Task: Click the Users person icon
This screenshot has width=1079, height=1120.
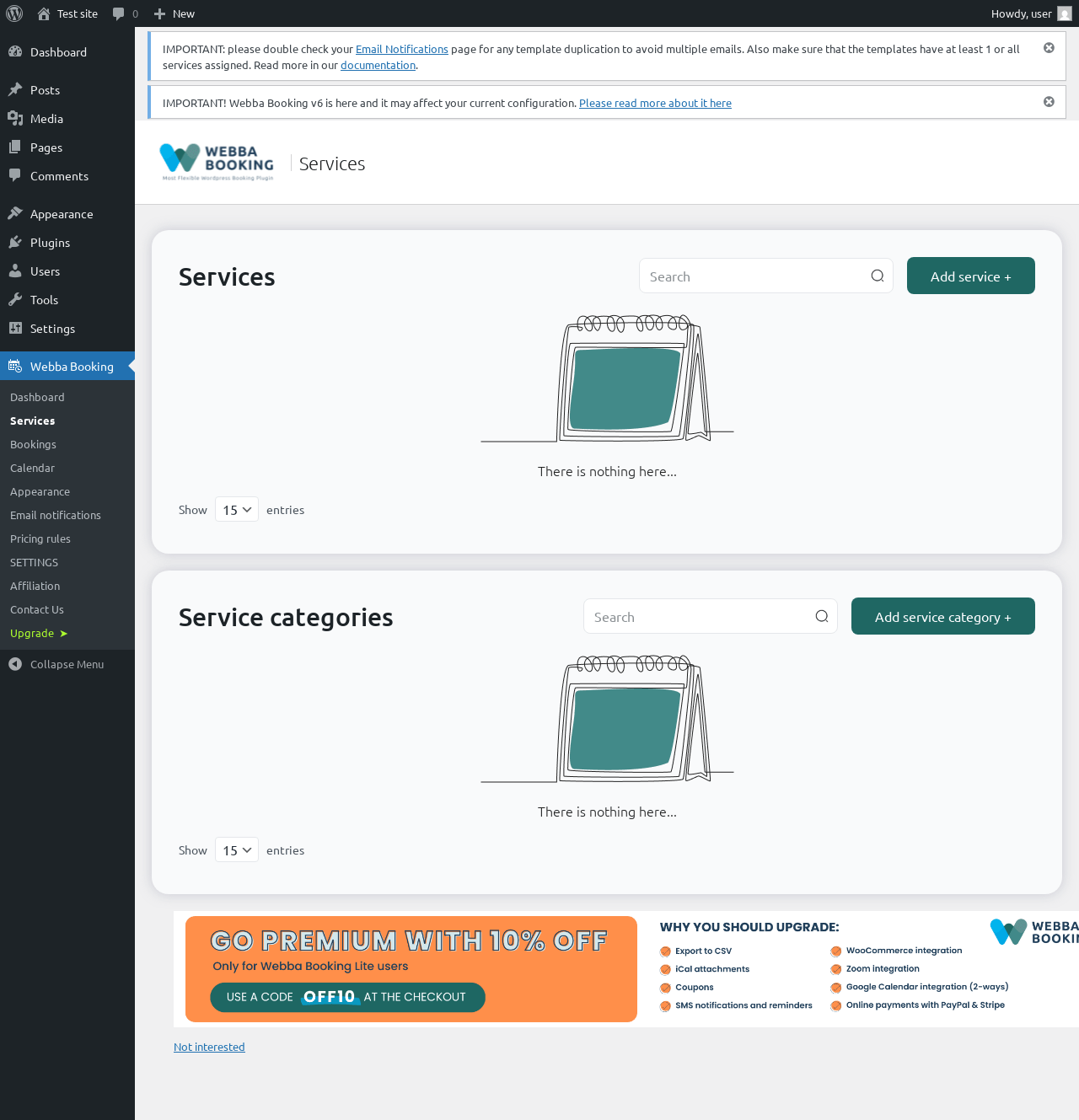Action: (15, 271)
